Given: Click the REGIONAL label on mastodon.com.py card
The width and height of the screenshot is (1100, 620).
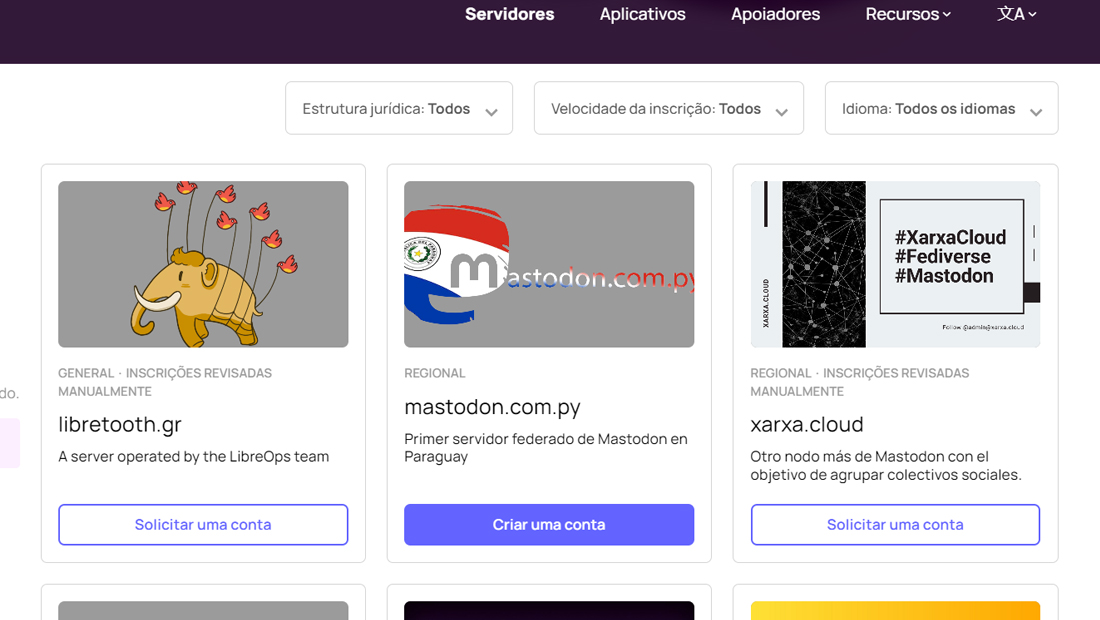Looking at the screenshot, I should [x=435, y=373].
